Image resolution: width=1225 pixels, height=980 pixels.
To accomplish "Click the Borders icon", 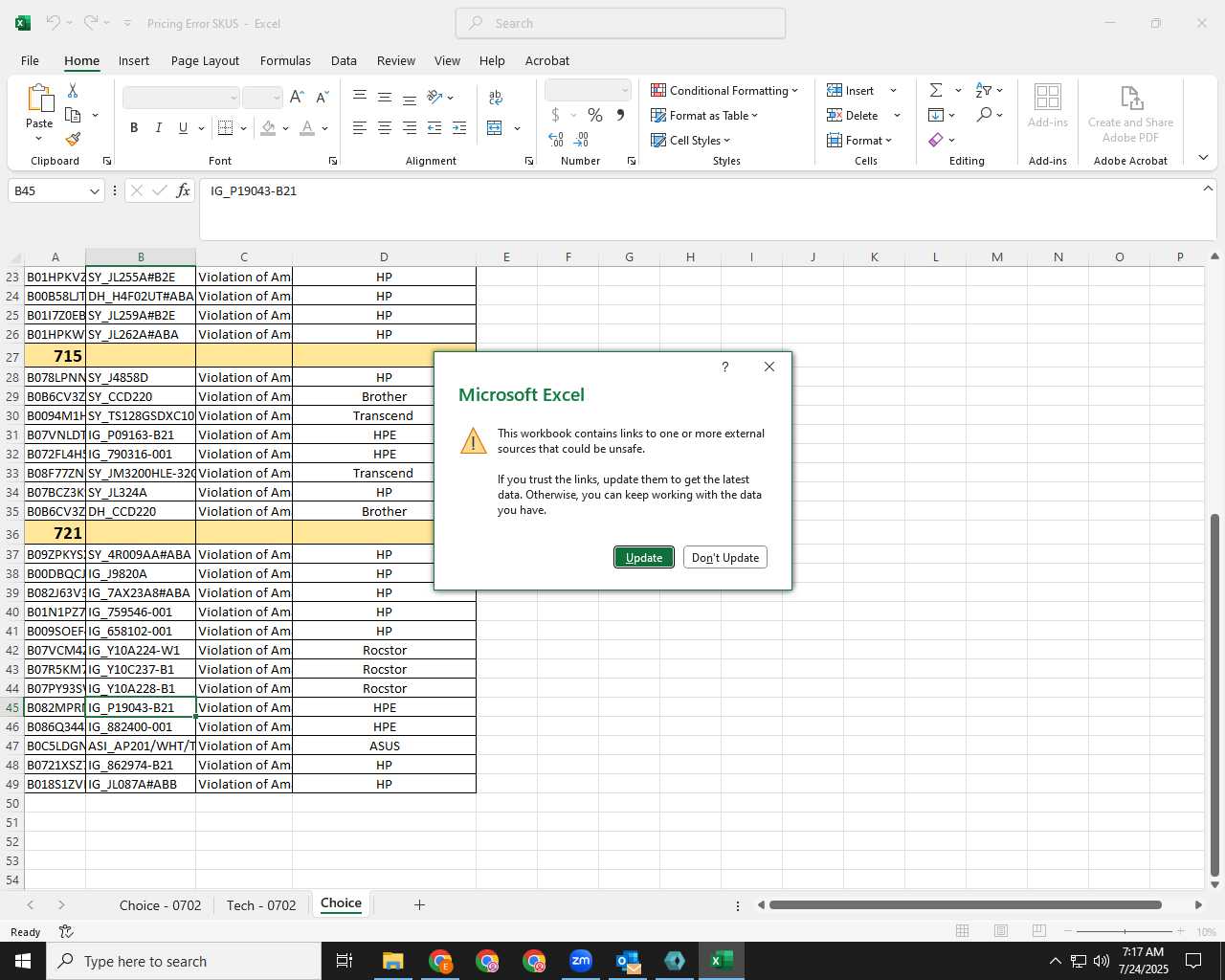I will pyautogui.click(x=226, y=127).
